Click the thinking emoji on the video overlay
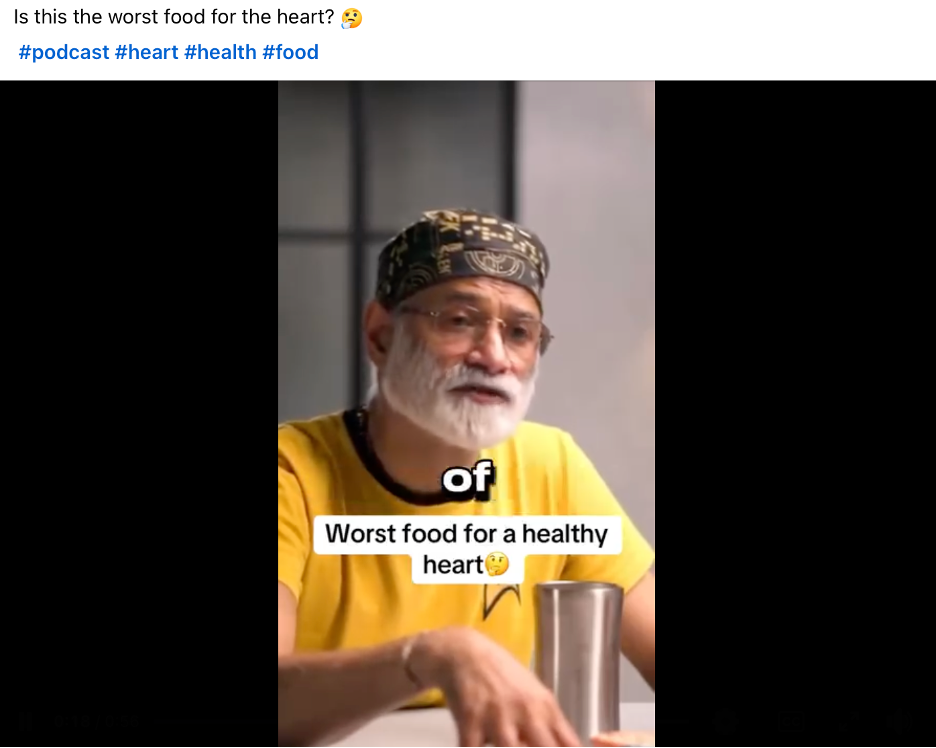This screenshot has width=936, height=748. pyautogui.click(x=497, y=565)
